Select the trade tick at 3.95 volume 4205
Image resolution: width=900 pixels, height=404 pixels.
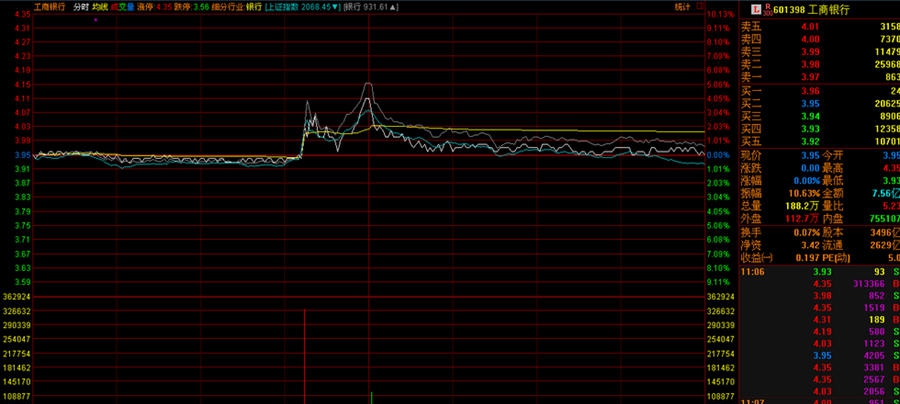820,355
